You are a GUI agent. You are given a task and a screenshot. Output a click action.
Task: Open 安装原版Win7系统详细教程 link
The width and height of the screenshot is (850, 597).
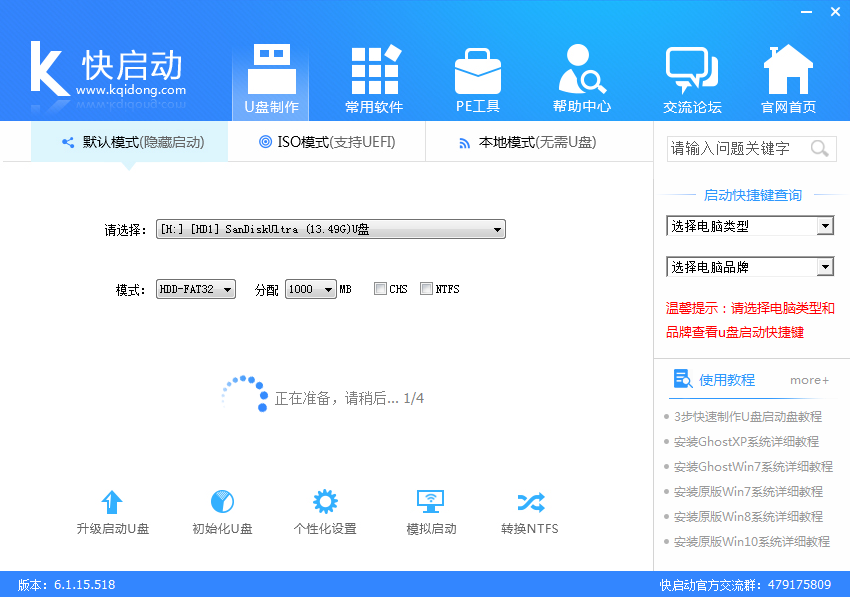pyautogui.click(x=748, y=491)
